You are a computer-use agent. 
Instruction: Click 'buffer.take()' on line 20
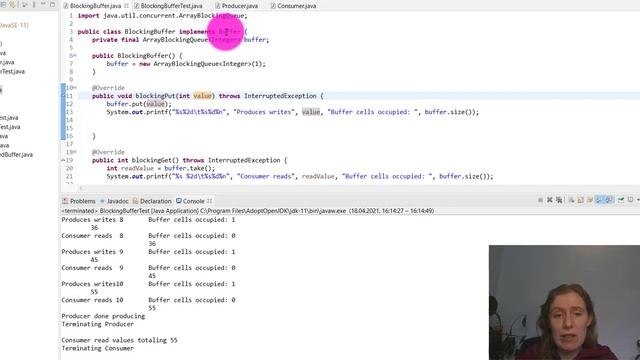189,168
